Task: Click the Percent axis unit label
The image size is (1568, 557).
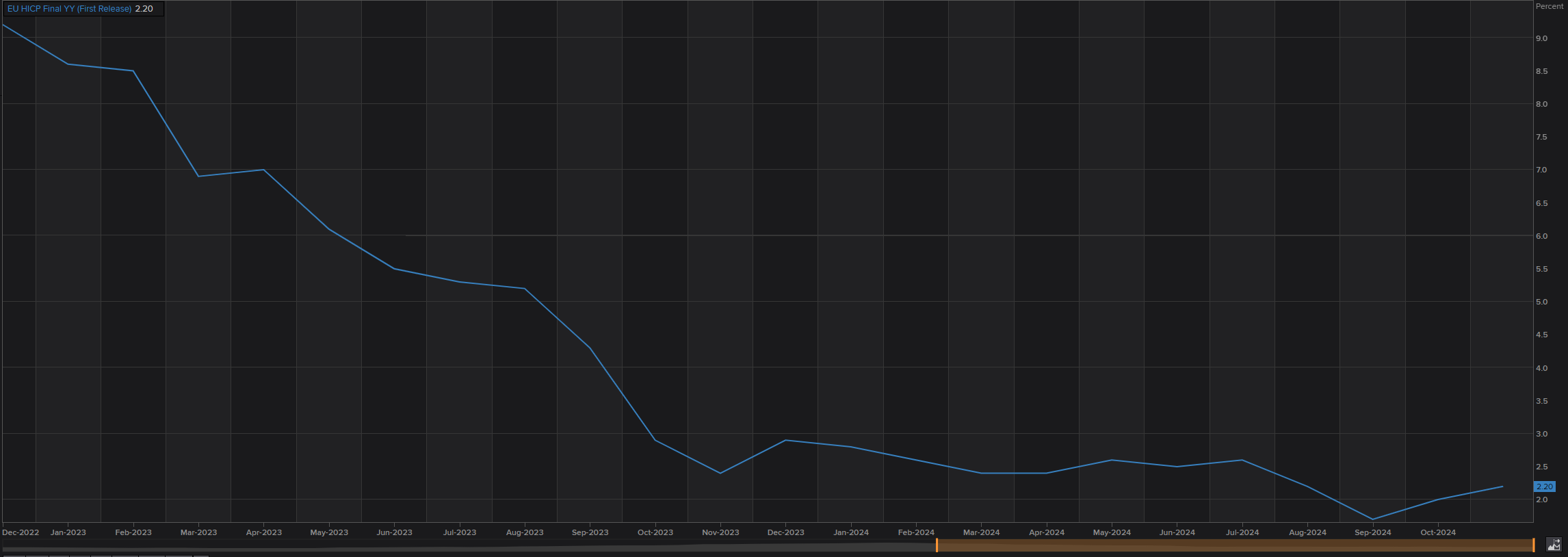Action: 1549,6
